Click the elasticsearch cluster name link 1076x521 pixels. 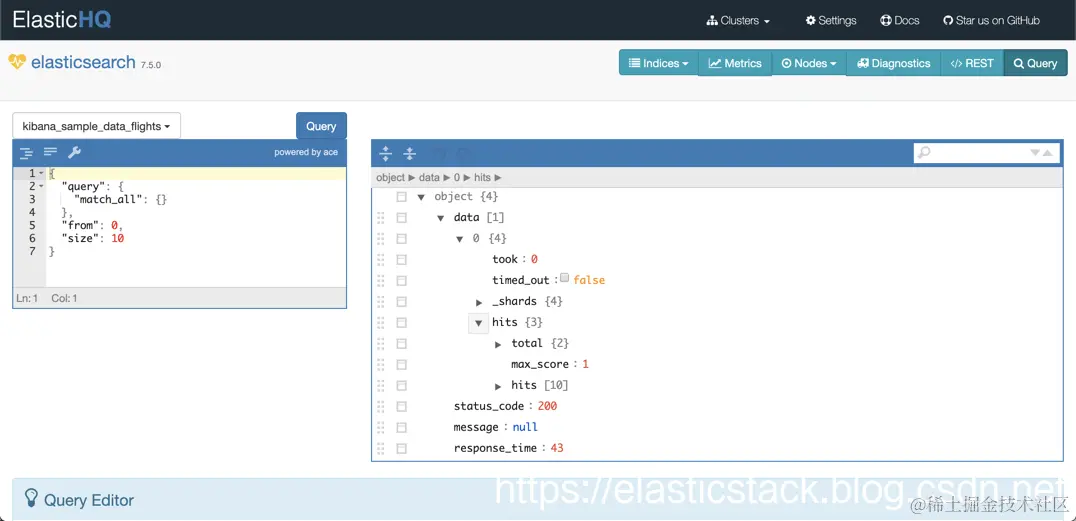(x=83, y=62)
